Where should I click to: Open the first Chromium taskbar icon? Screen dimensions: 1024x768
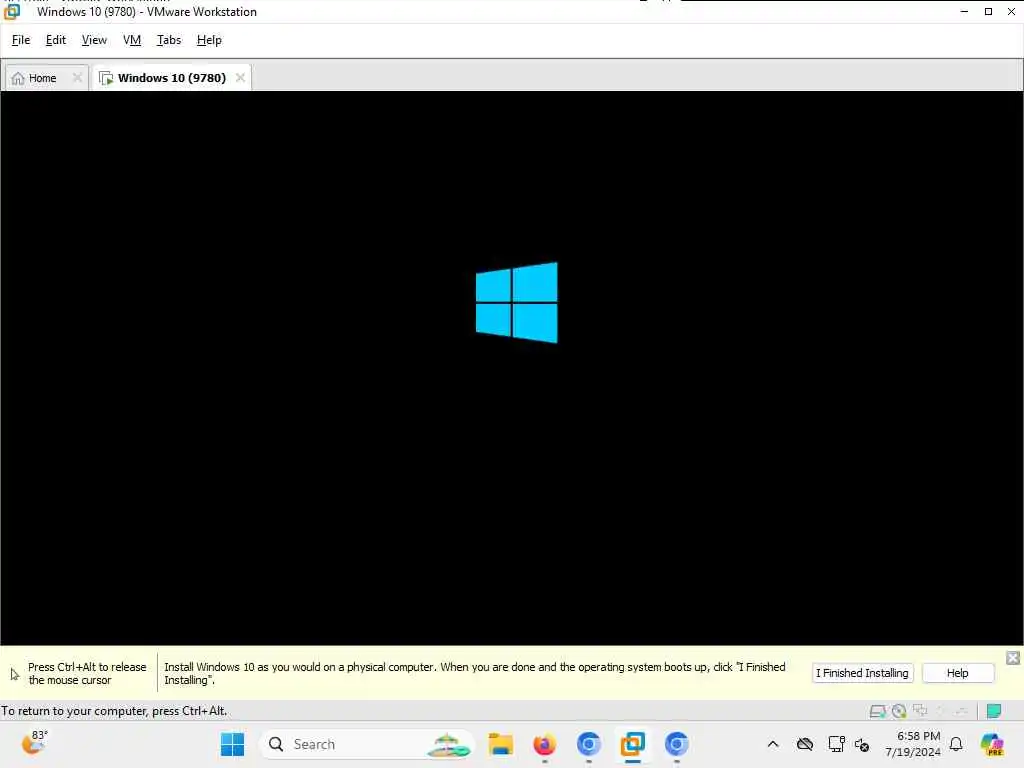pos(588,744)
